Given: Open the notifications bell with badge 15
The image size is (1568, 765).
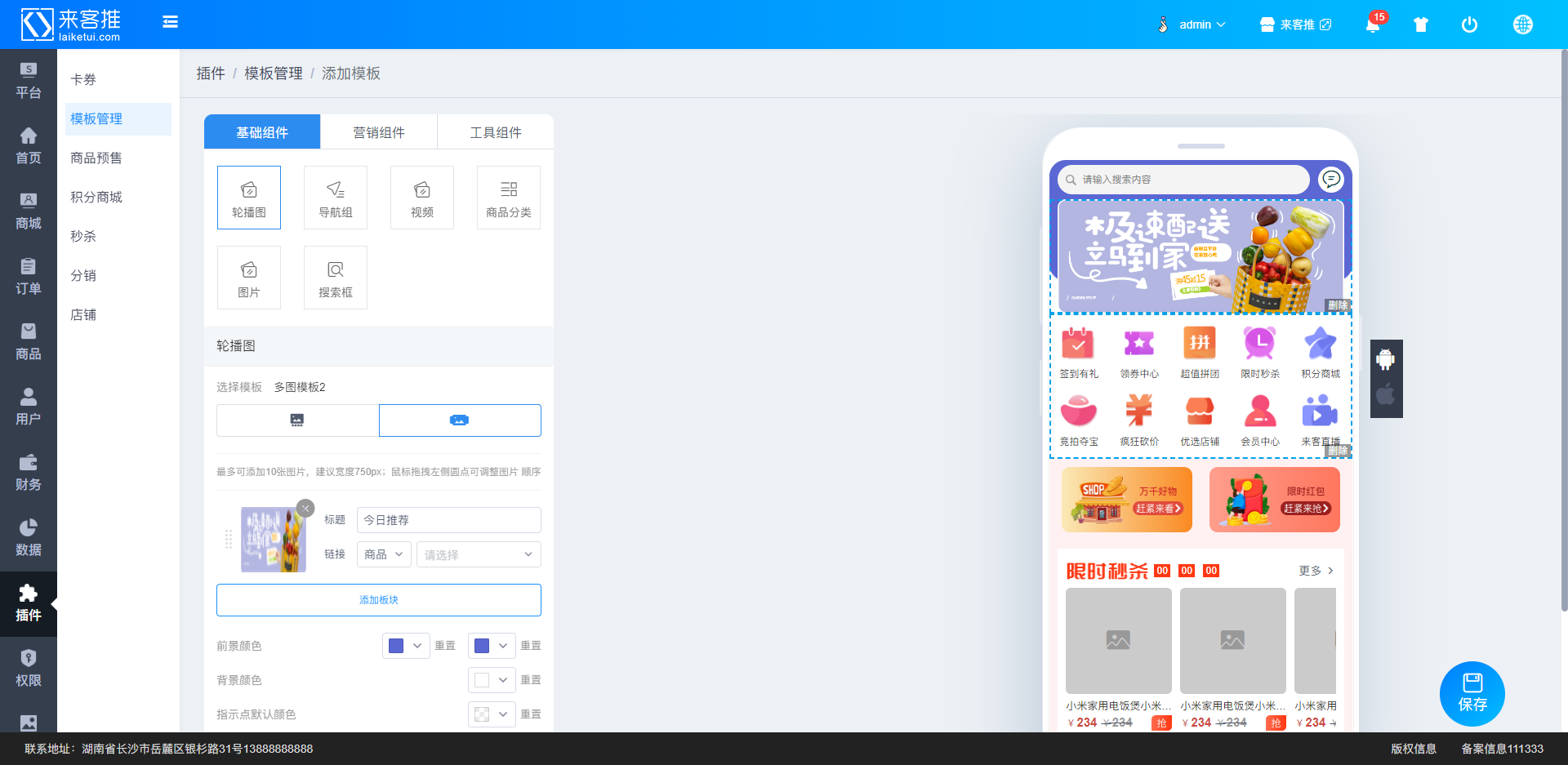Looking at the screenshot, I should point(1374,24).
